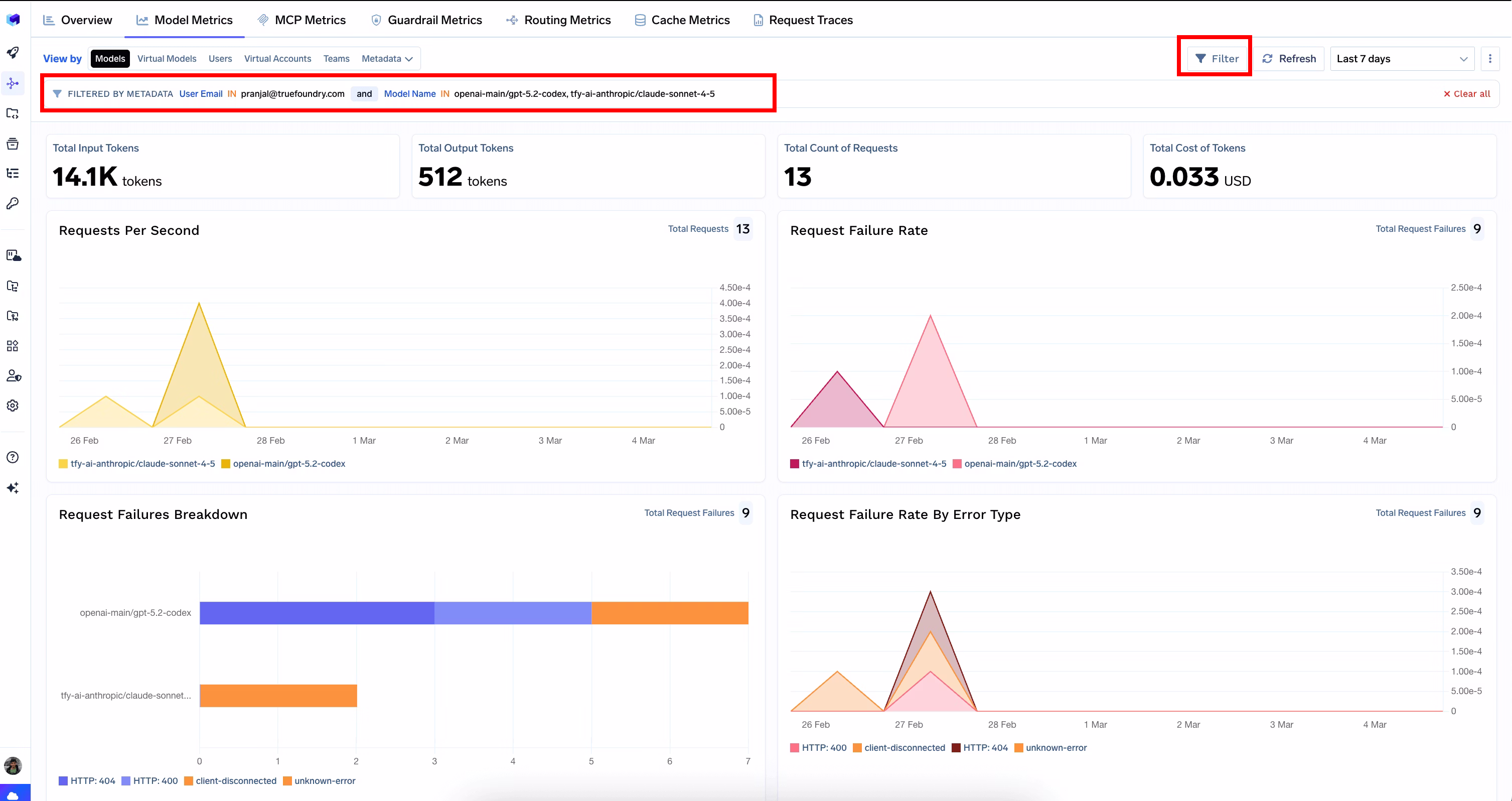Switch View by to Users
Viewport: 1512px width, 801px height.
(220, 58)
